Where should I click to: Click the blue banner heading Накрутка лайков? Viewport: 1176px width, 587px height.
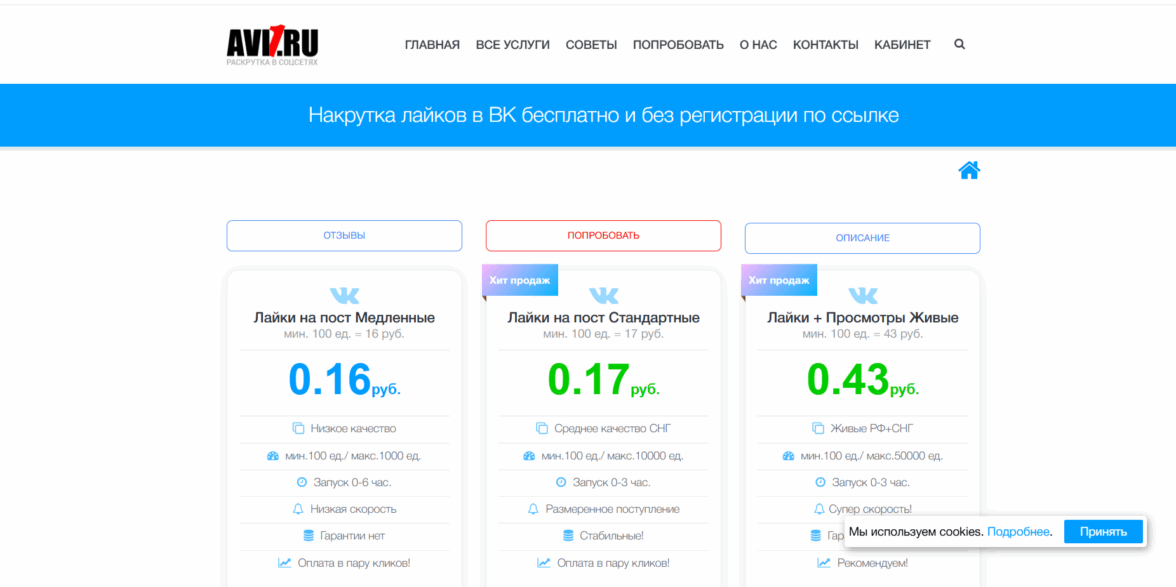[x=604, y=115]
